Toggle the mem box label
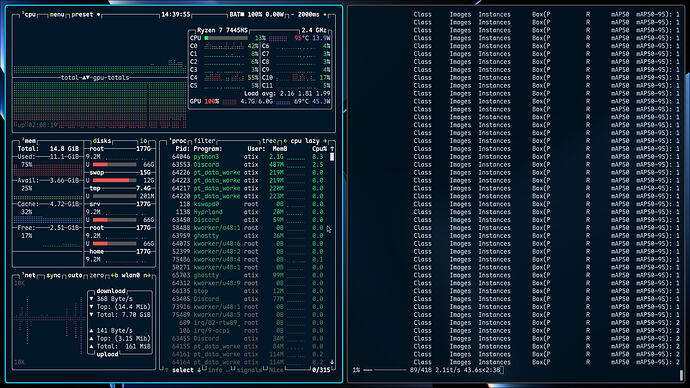The width and height of the screenshot is (690, 388). (29, 141)
